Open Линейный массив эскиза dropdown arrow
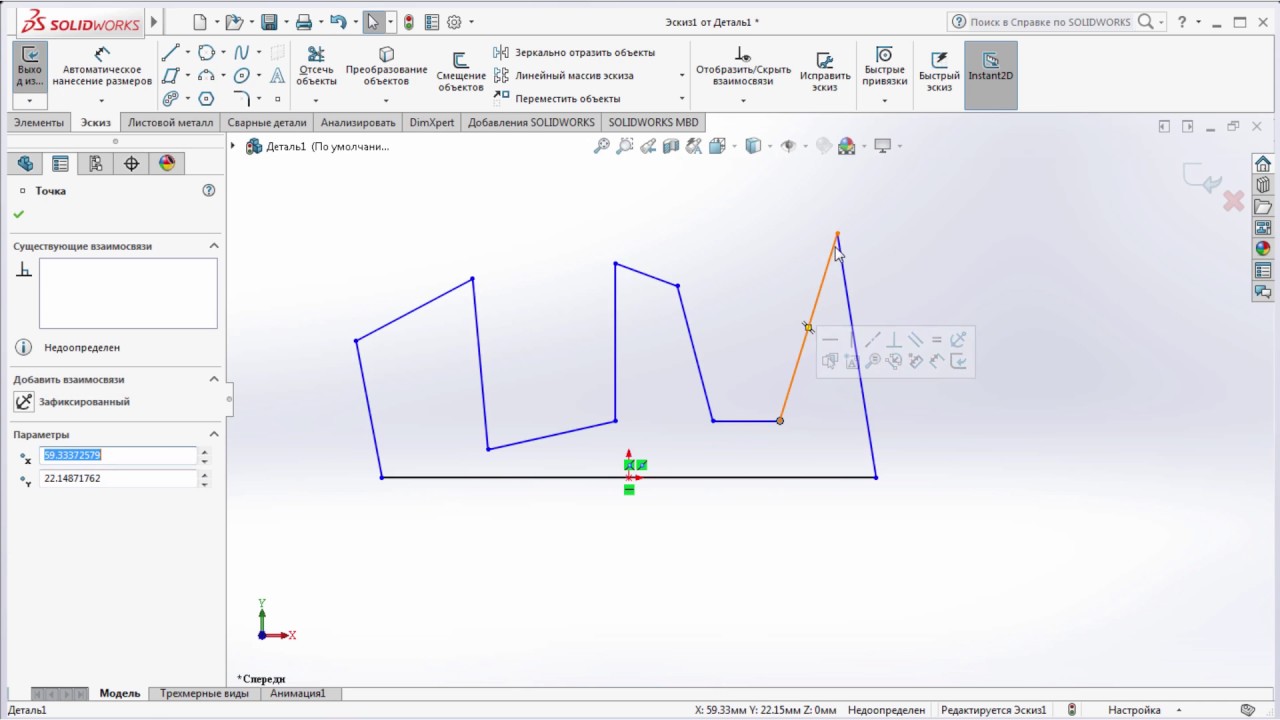Screen dimensions: 1280x720 click(682, 75)
